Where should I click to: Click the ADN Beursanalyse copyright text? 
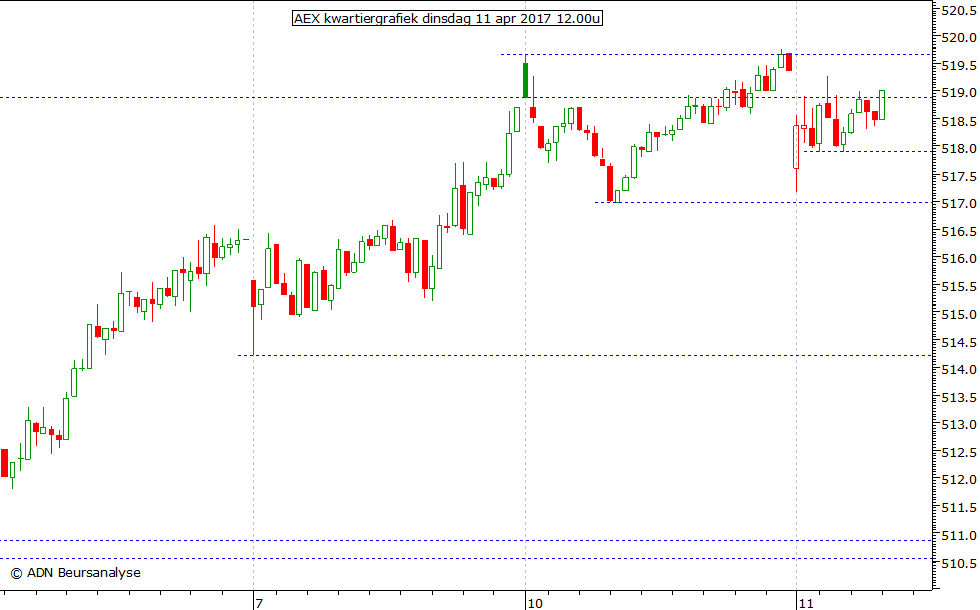(76, 572)
